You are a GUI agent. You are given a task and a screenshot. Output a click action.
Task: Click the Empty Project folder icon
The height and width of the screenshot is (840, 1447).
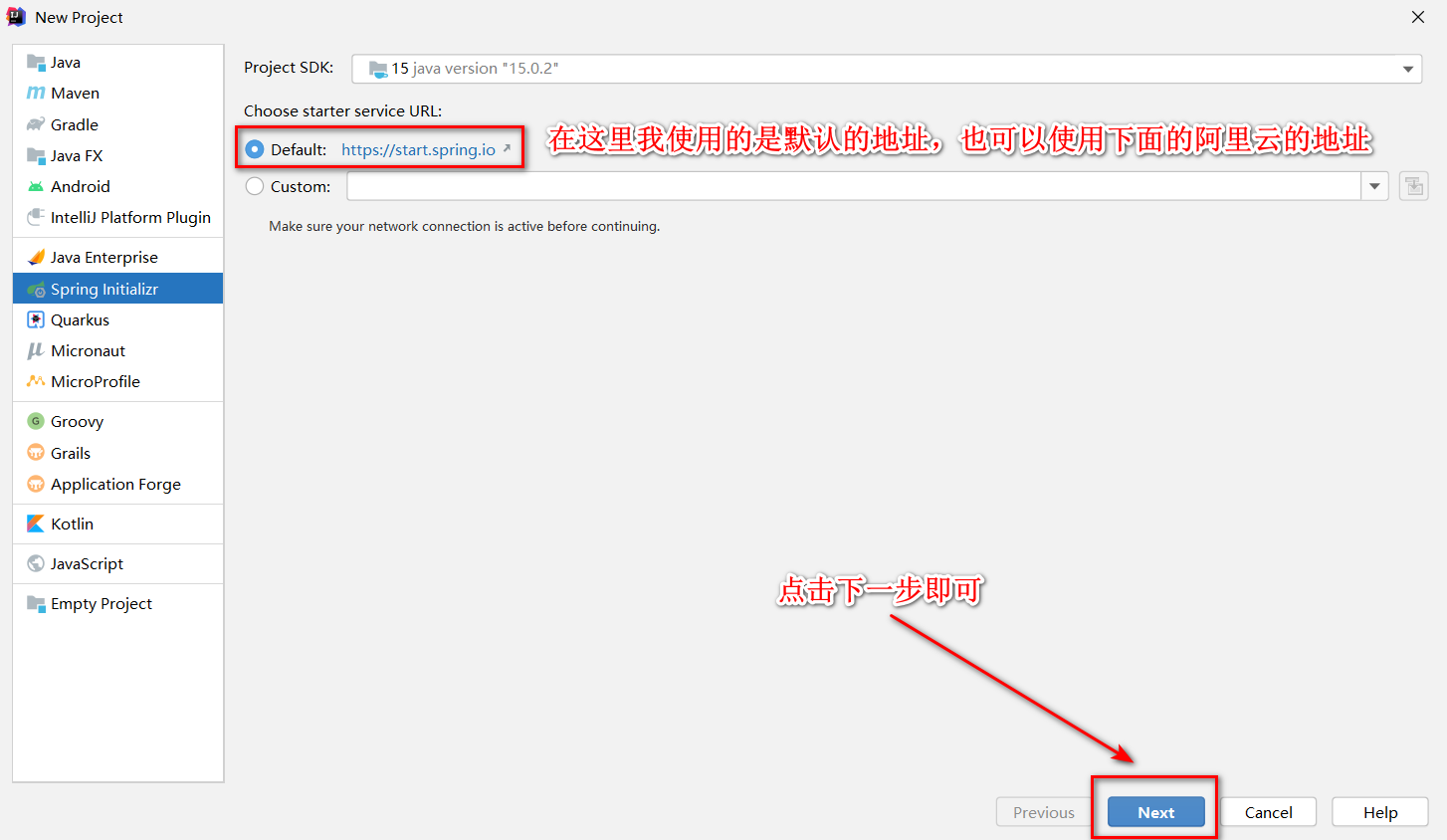click(36, 604)
